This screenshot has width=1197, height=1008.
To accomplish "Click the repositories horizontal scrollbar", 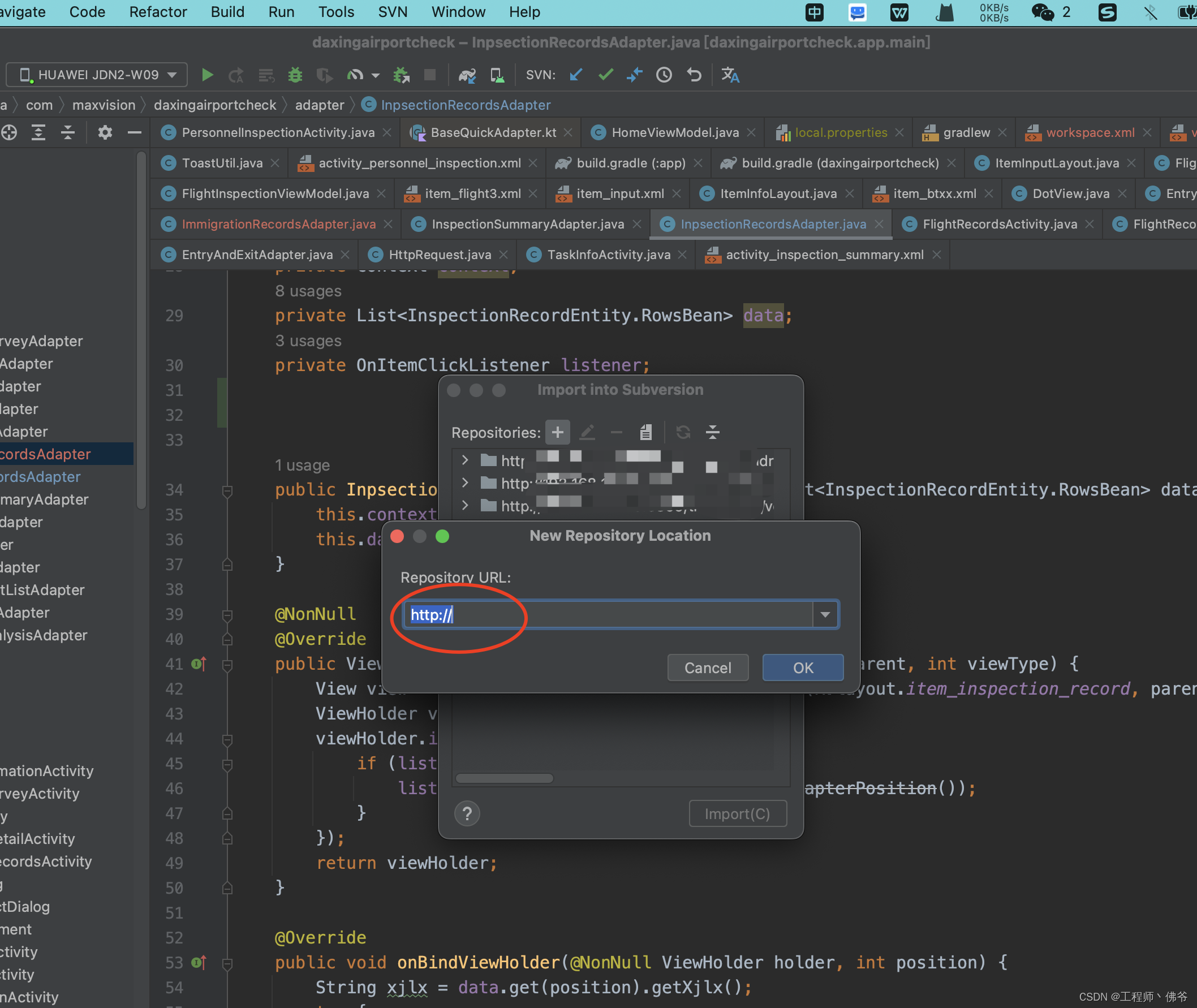I will (x=505, y=778).
